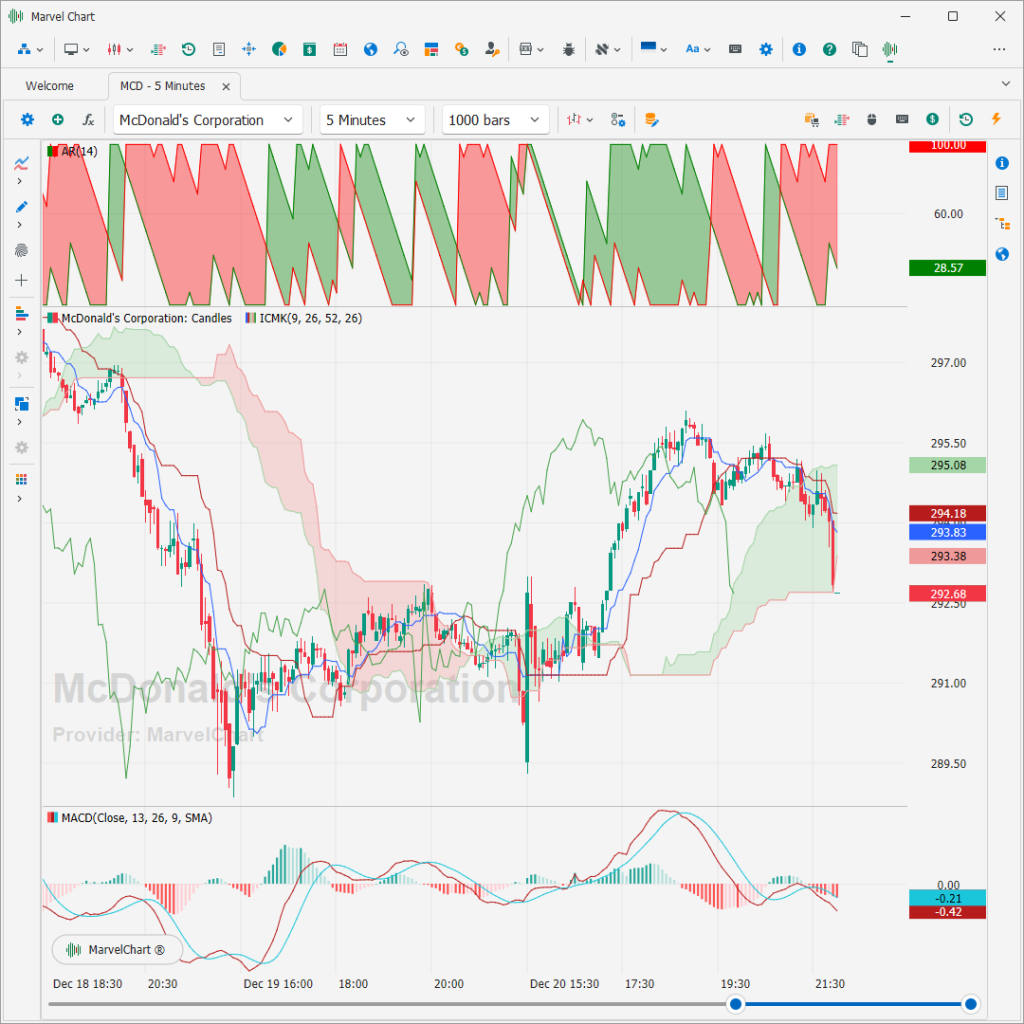The height and width of the screenshot is (1024, 1024).
Task: Click the database edit pencil icon
Action: [x=651, y=120]
